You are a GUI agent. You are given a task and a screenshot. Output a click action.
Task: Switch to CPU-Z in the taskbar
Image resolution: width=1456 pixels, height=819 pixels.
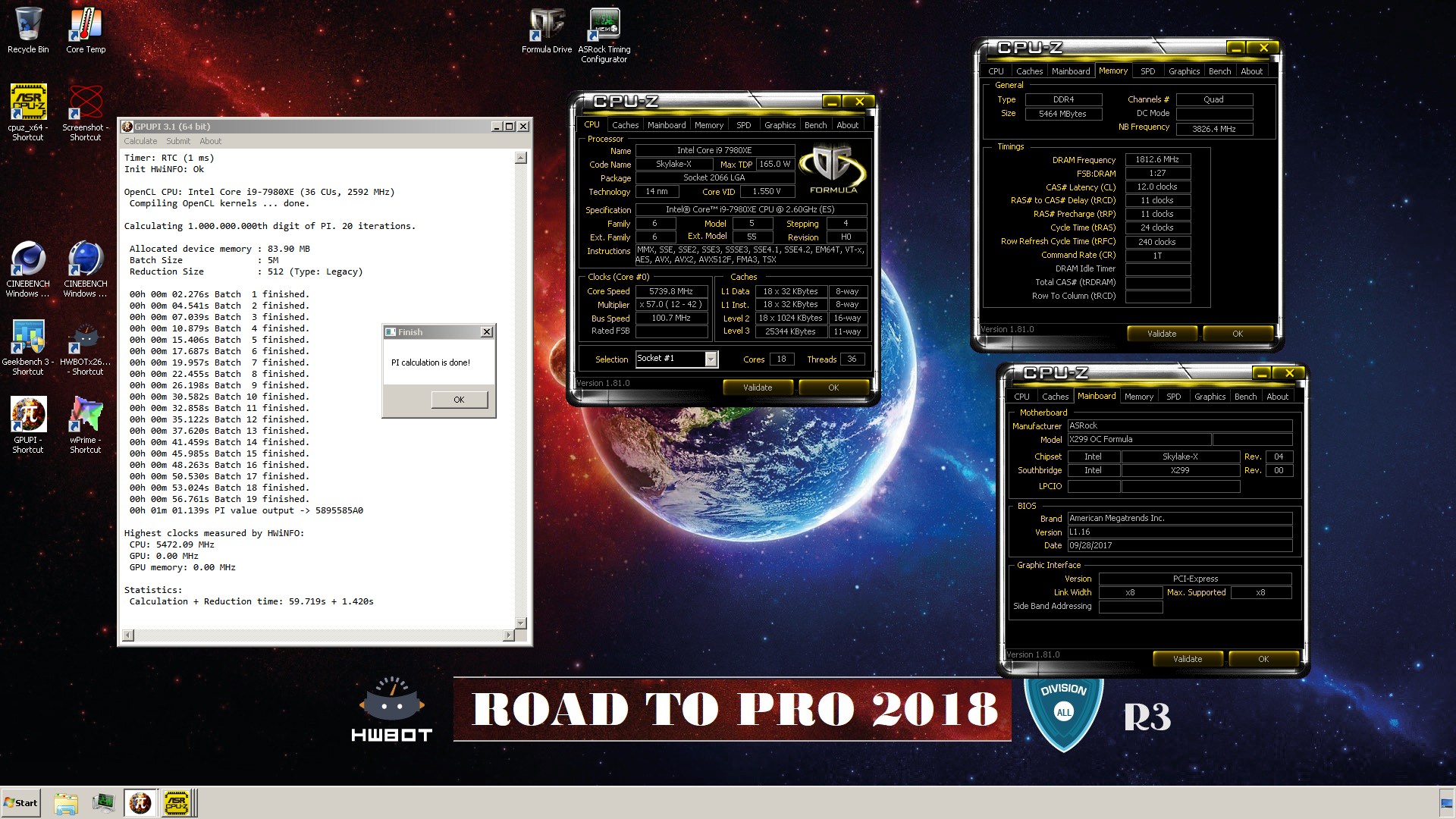(176, 803)
